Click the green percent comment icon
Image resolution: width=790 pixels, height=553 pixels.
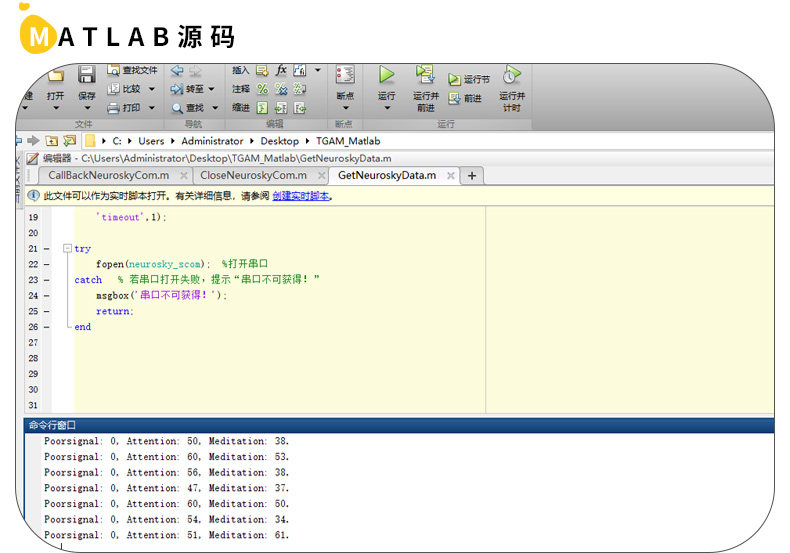click(262, 89)
